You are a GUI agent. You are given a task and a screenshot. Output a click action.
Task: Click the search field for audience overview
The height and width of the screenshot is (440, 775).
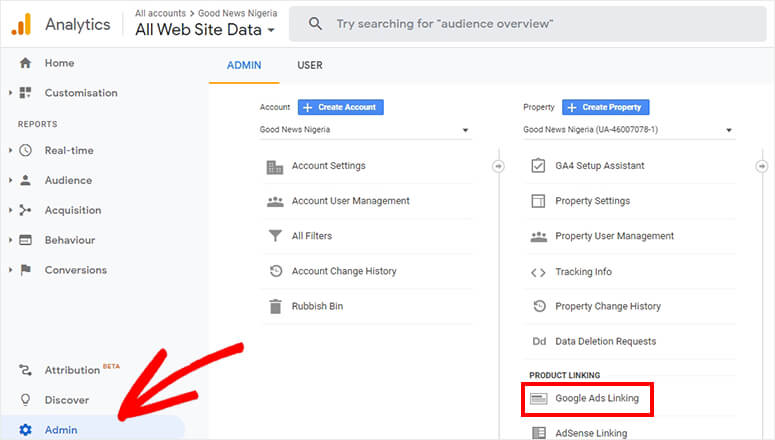coord(528,24)
